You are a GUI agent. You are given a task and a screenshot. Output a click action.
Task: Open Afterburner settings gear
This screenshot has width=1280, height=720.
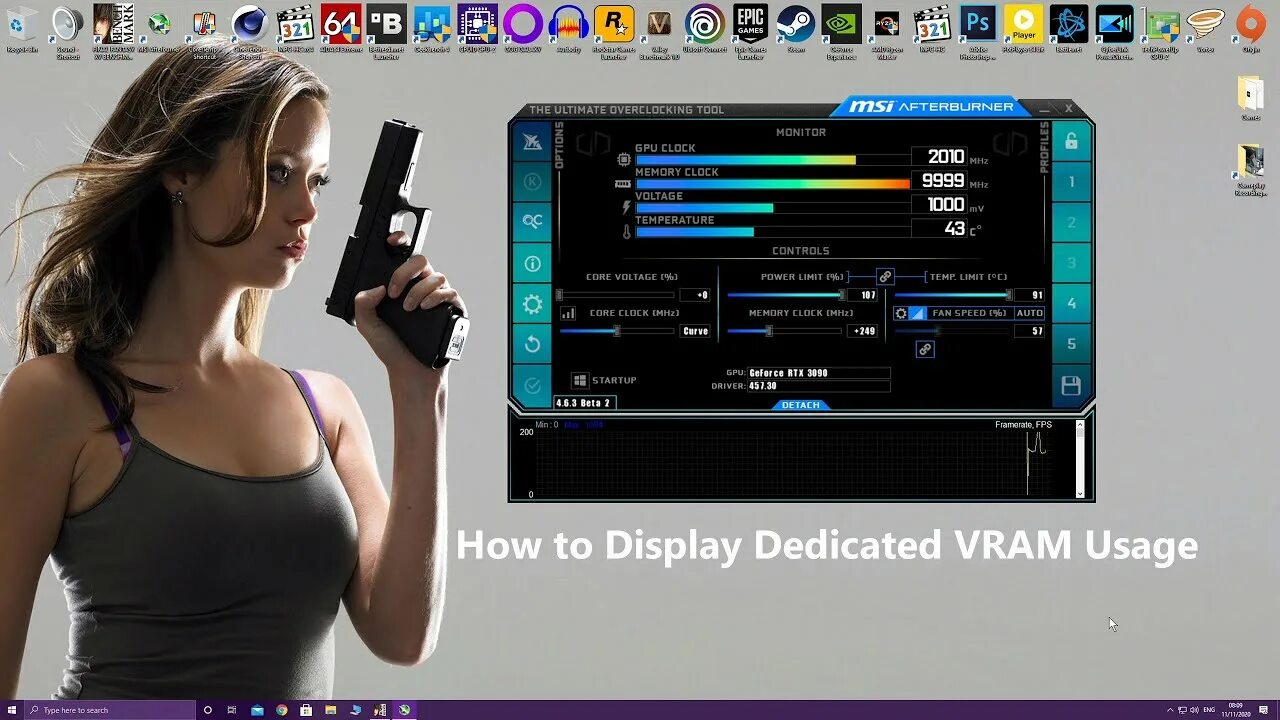pyautogui.click(x=532, y=304)
